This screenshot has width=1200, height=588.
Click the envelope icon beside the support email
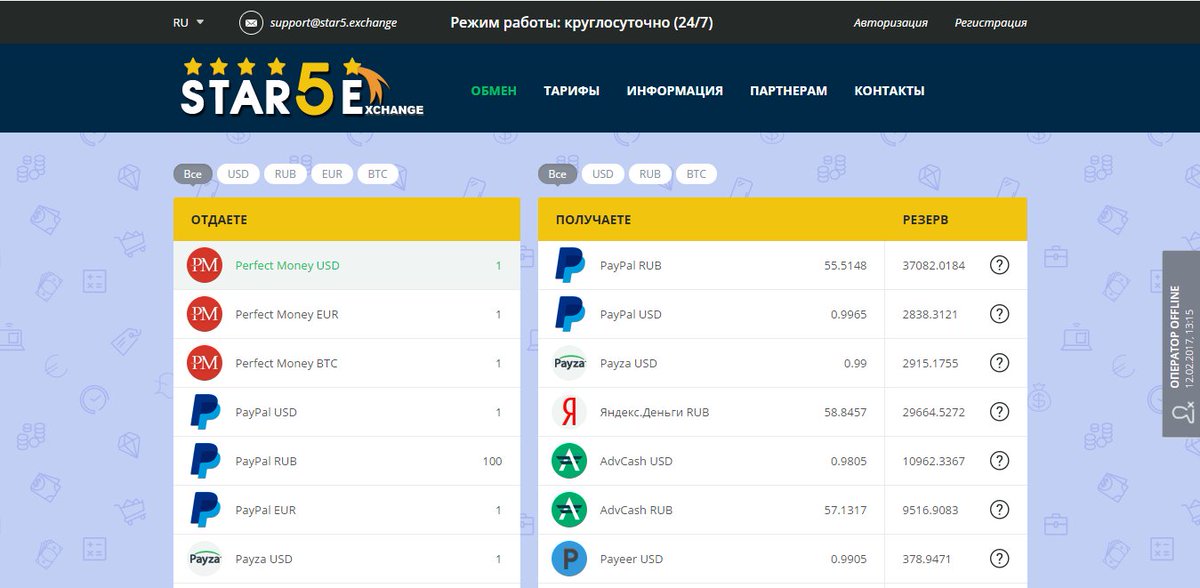click(250, 22)
